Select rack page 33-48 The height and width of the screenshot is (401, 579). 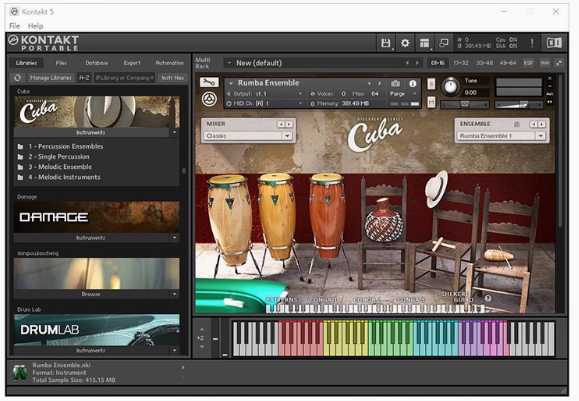click(x=484, y=63)
